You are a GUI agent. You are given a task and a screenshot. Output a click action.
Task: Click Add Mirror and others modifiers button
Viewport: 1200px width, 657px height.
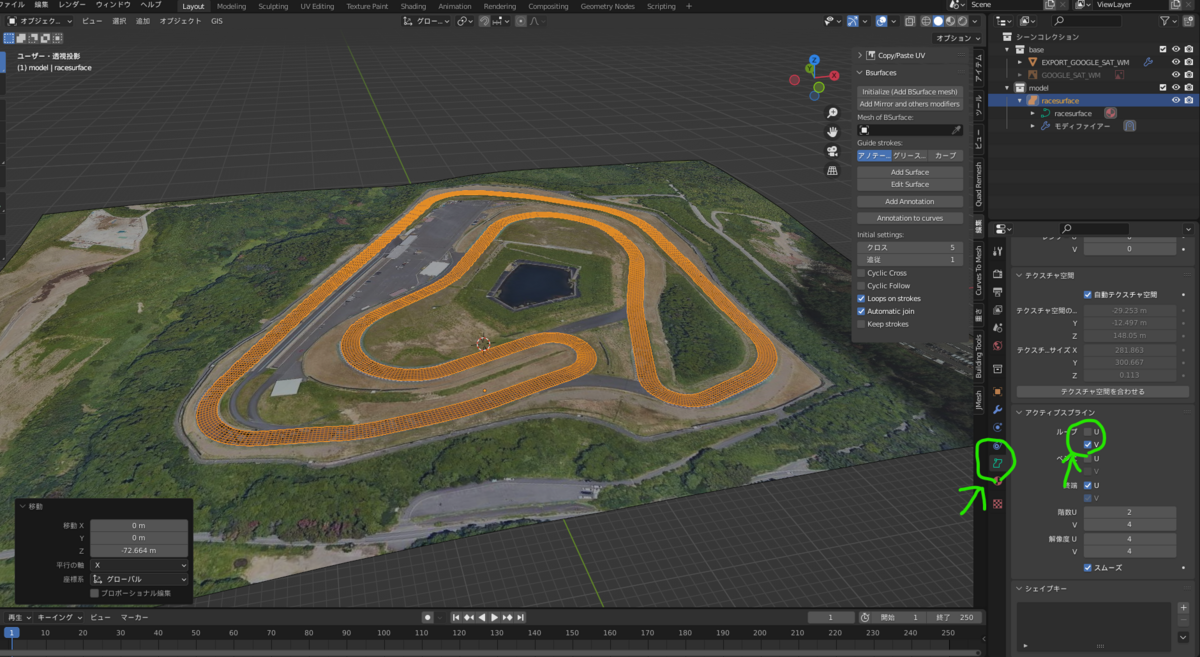(x=910, y=104)
